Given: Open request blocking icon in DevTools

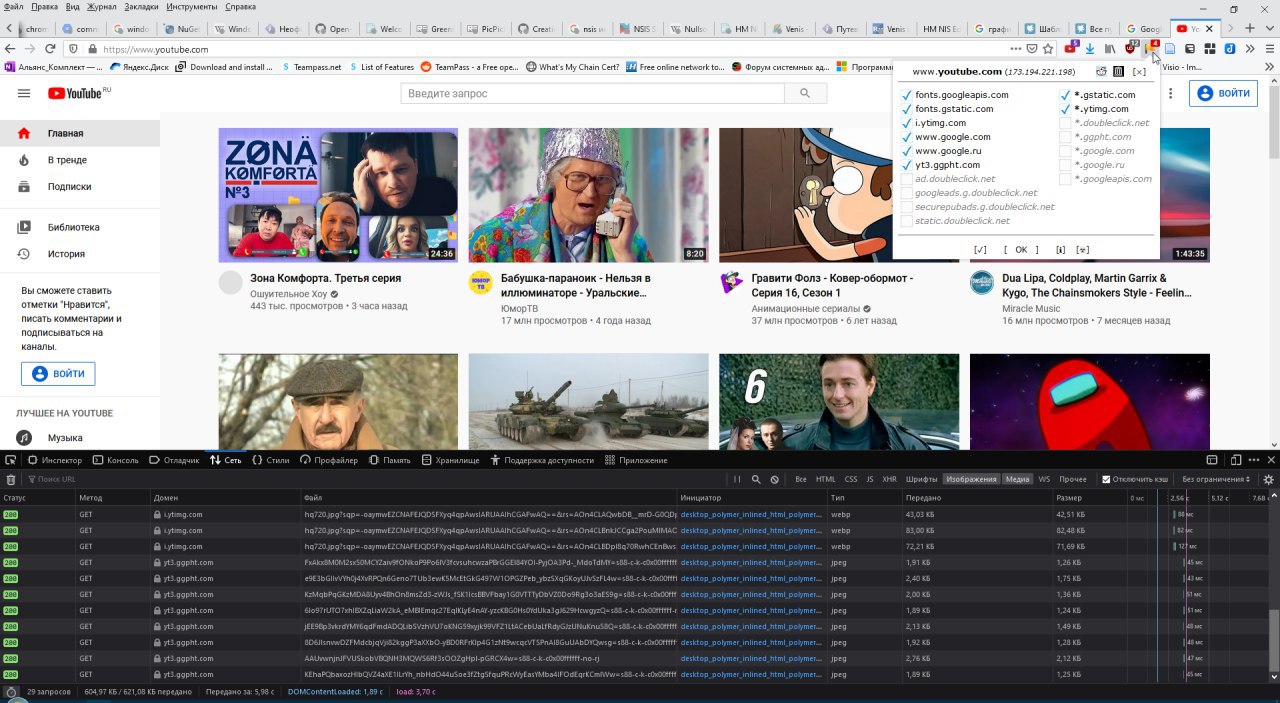Looking at the screenshot, I should (x=774, y=479).
